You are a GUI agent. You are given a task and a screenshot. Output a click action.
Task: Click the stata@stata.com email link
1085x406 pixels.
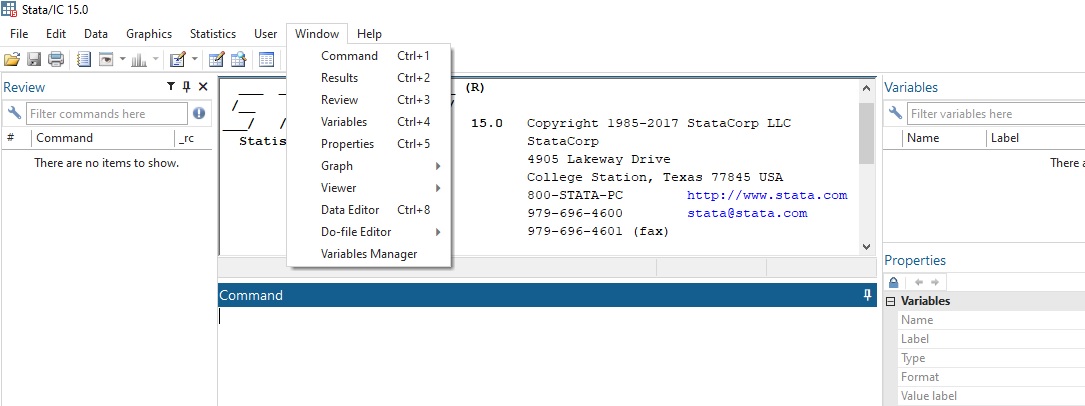coord(747,213)
